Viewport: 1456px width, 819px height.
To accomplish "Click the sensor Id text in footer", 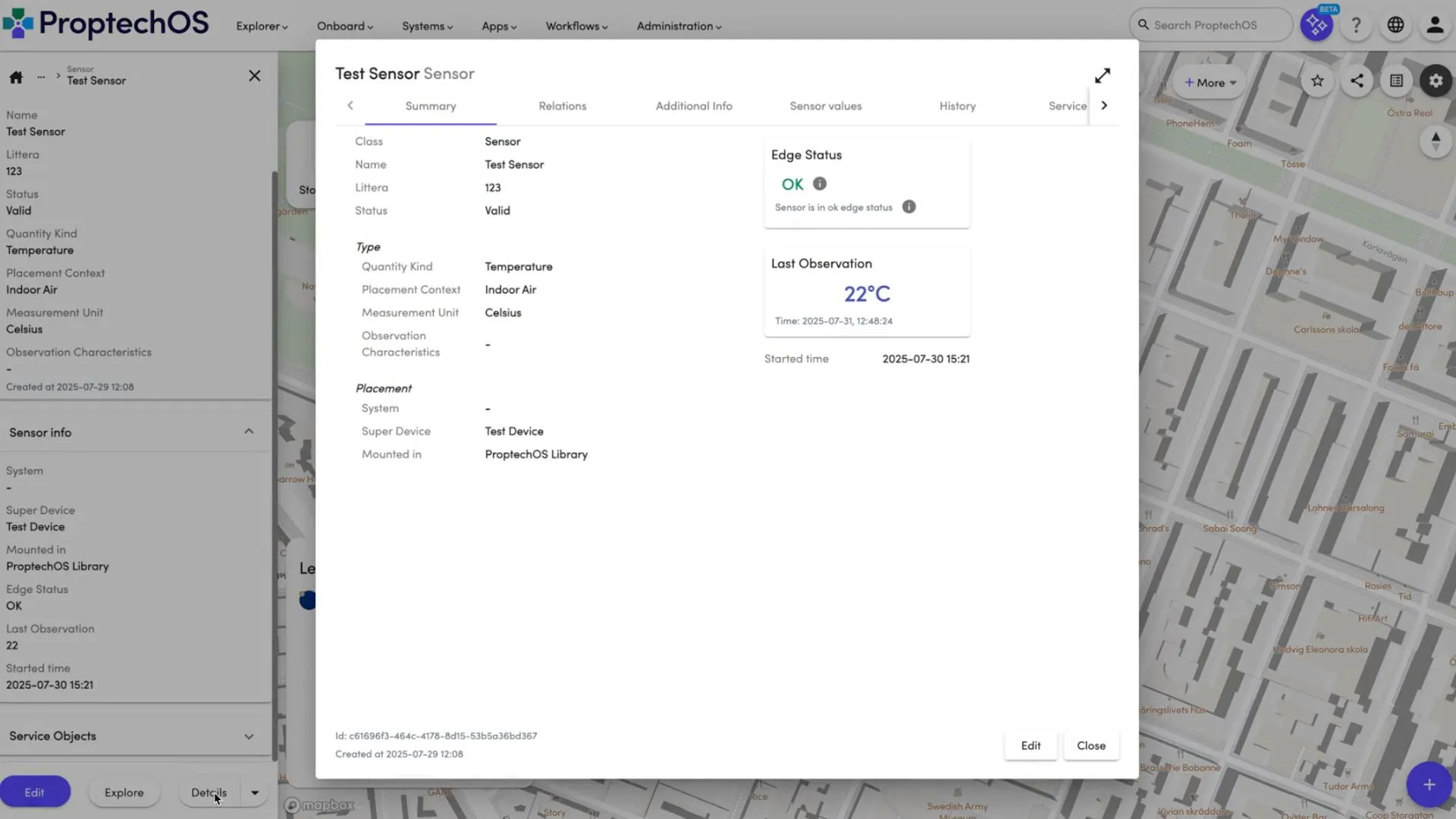I will click(x=436, y=736).
